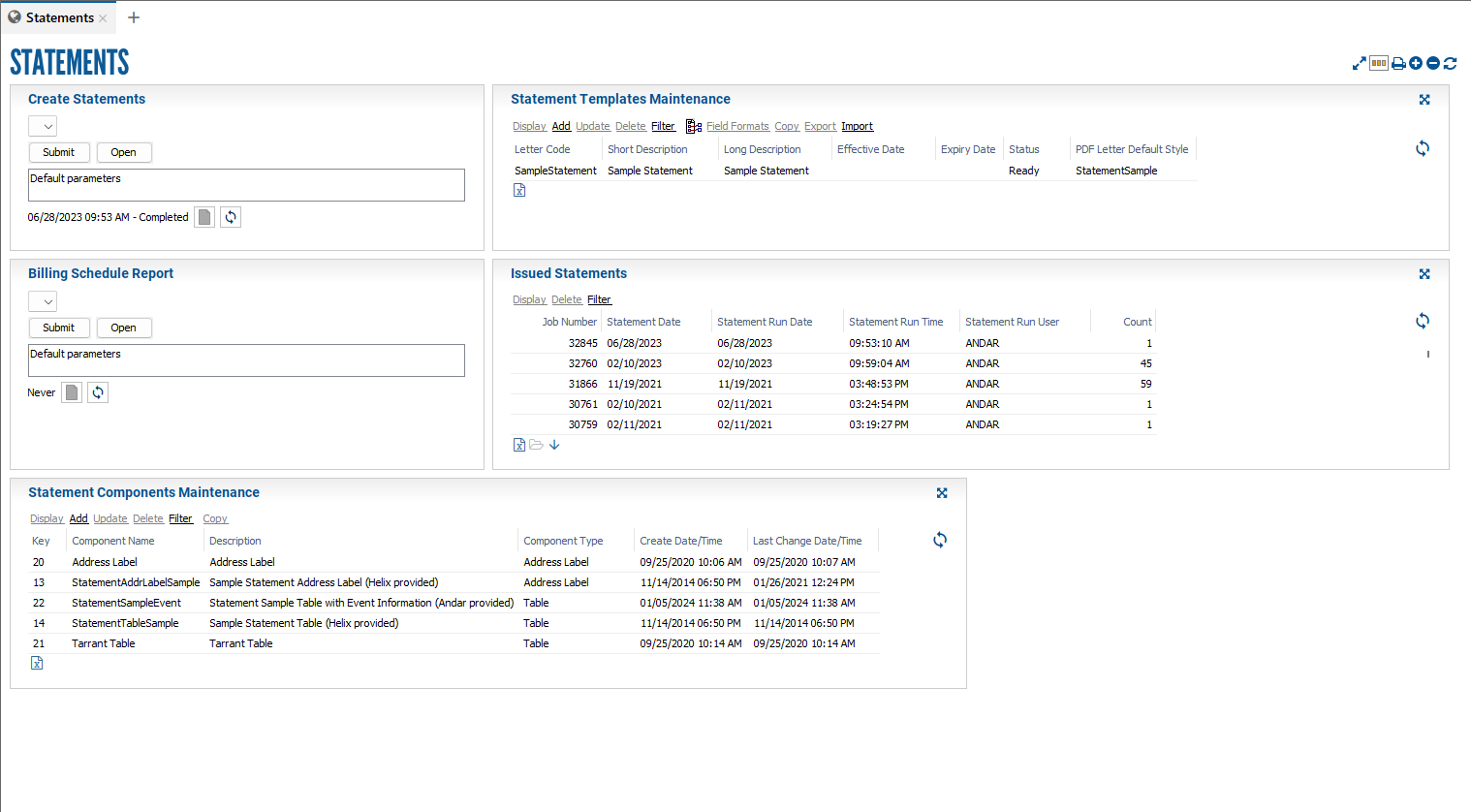
Task: Click the field mapping icon beside Field Formats
Action: pyautogui.click(x=694, y=126)
